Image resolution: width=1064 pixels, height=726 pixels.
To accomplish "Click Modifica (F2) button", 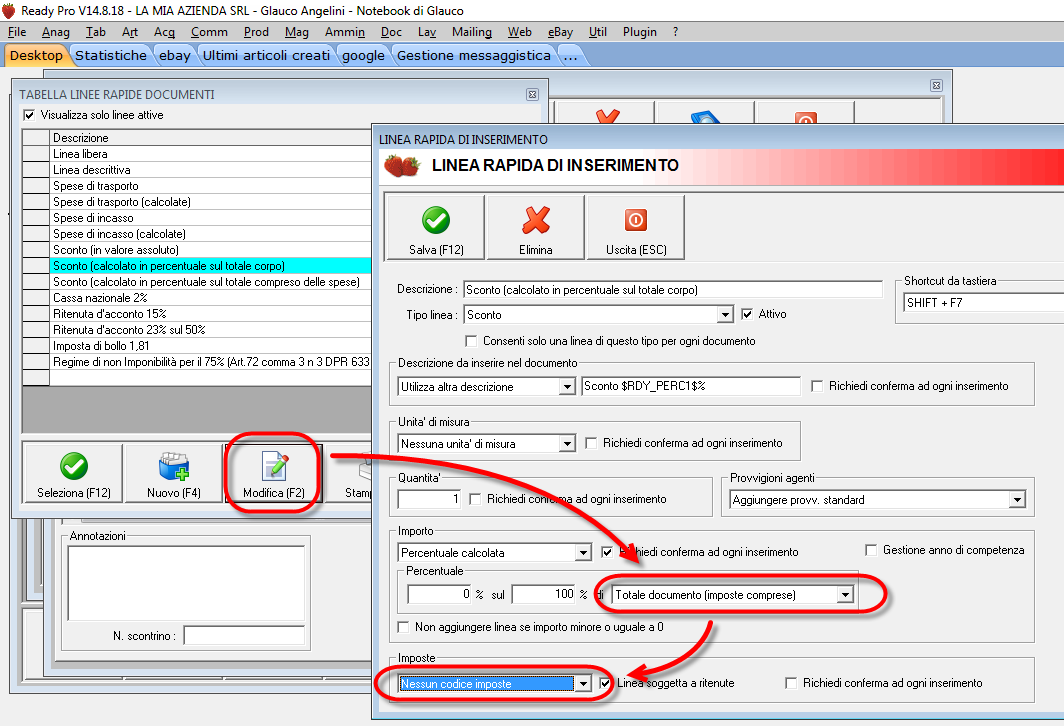I will (273, 473).
